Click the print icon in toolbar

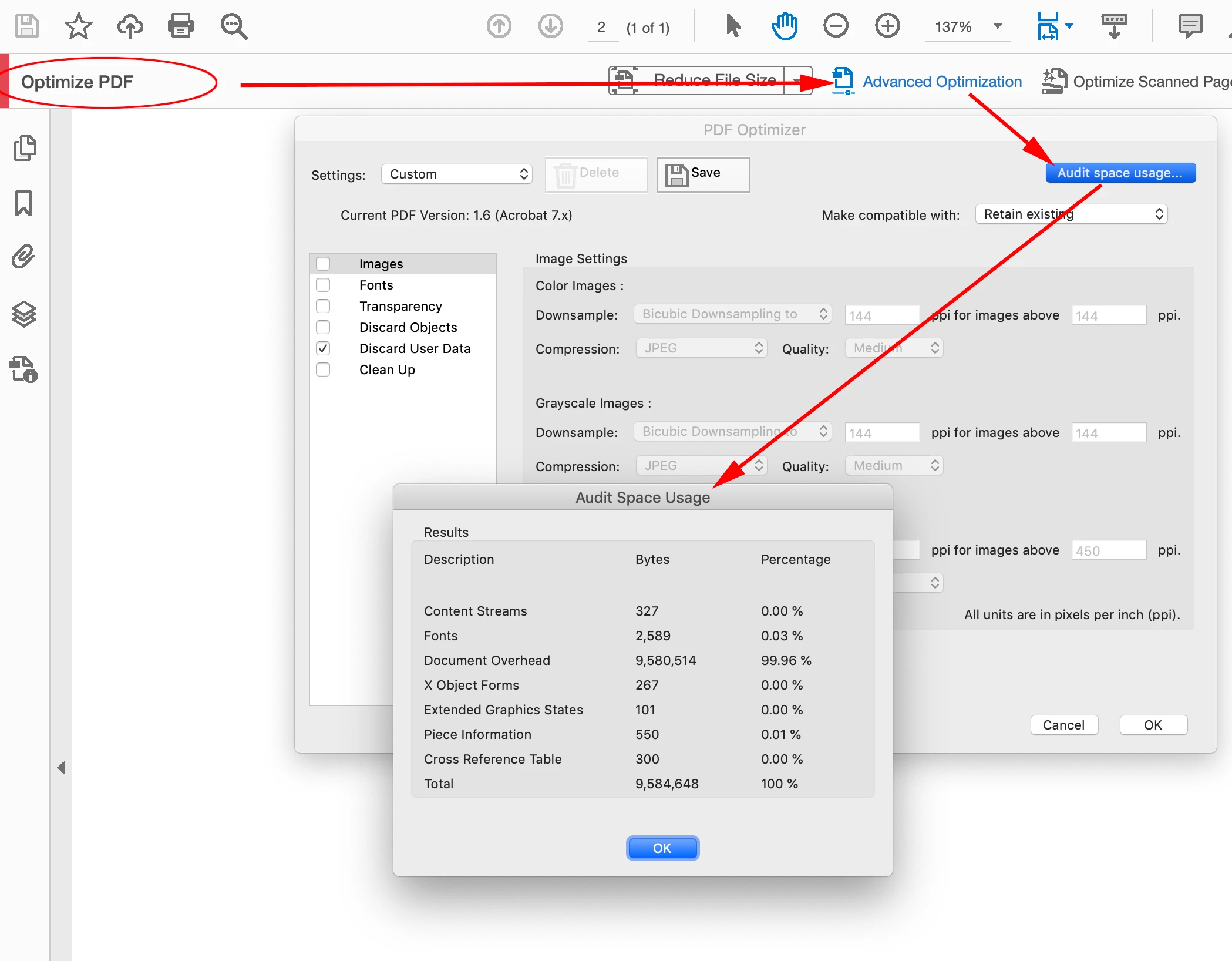pyautogui.click(x=180, y=26)
